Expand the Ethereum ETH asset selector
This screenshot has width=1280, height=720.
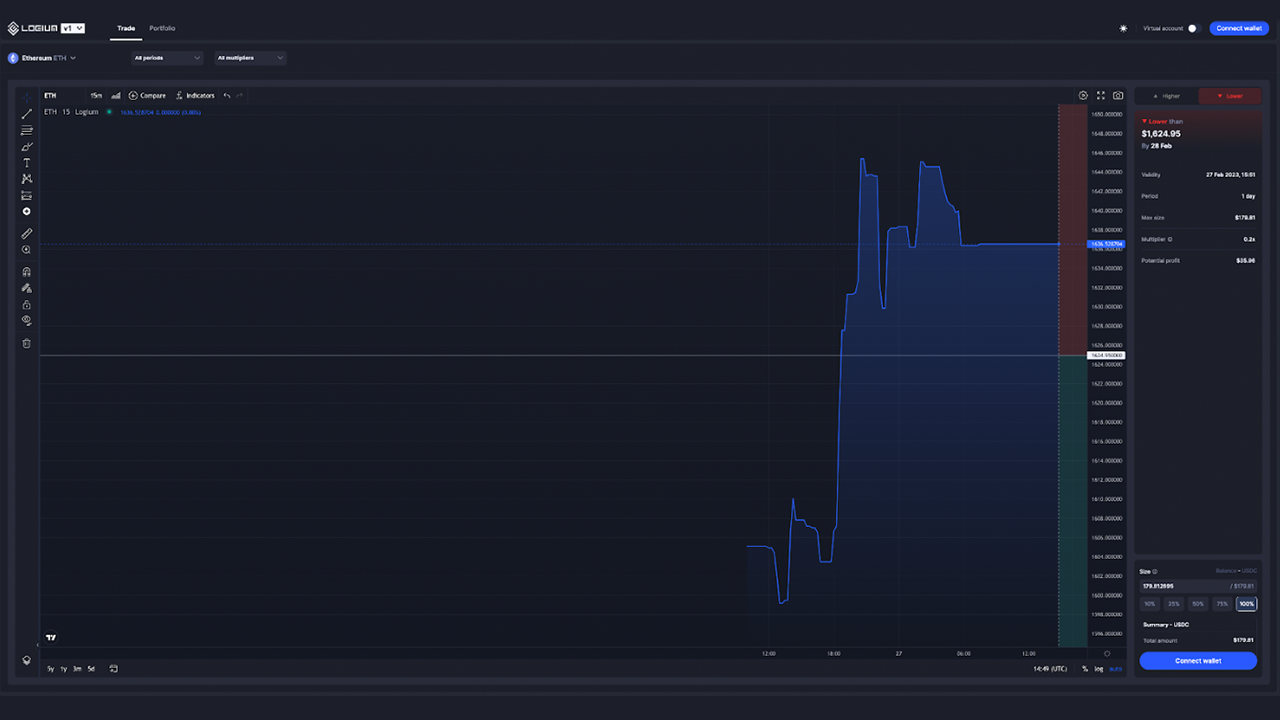43,58
